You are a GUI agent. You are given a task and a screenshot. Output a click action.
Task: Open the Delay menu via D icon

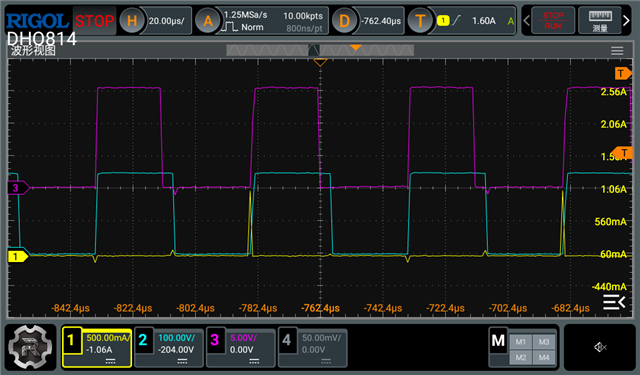click(344, 20)
